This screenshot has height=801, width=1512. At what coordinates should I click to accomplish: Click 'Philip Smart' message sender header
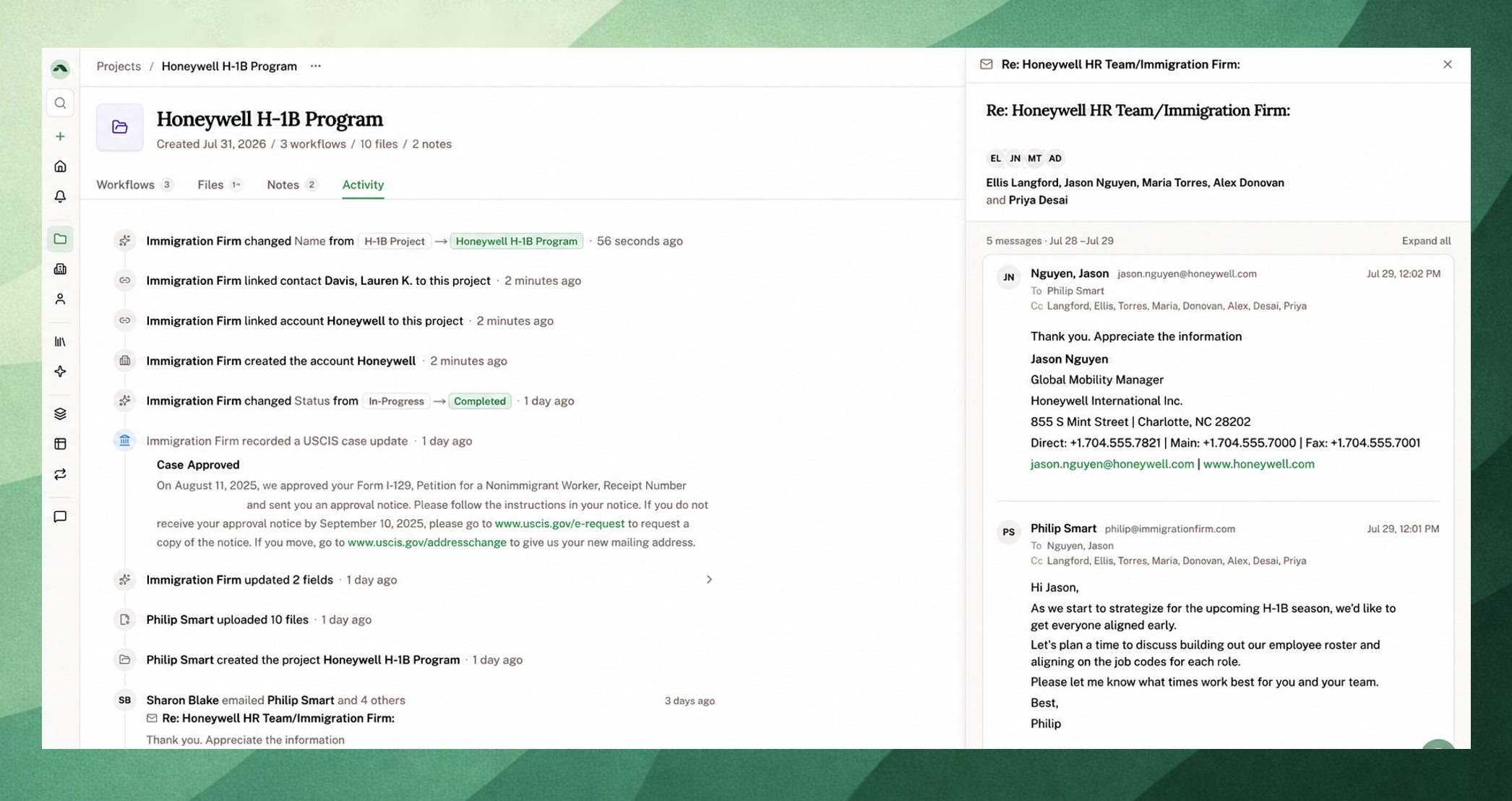tap(1063, 528)
